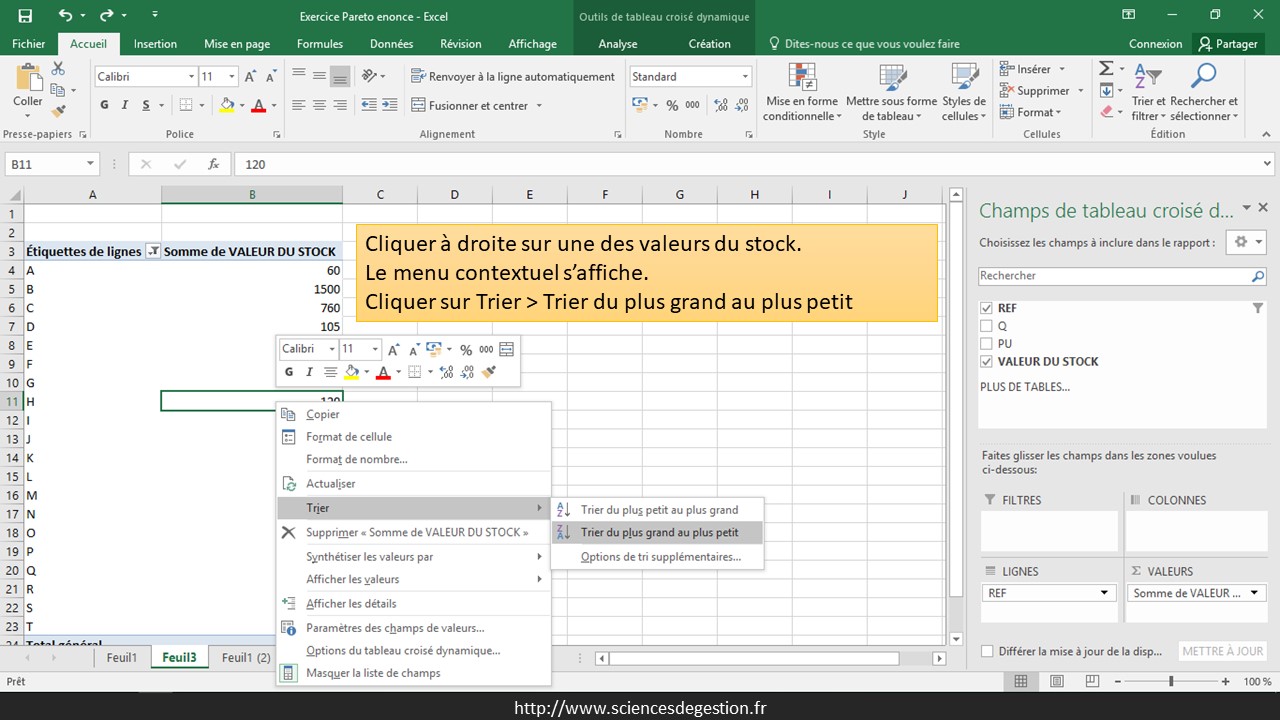Screen dimensions: 1280x720
Task: Open the Standard number format dropdown
Action: click(x=745, y=77)
